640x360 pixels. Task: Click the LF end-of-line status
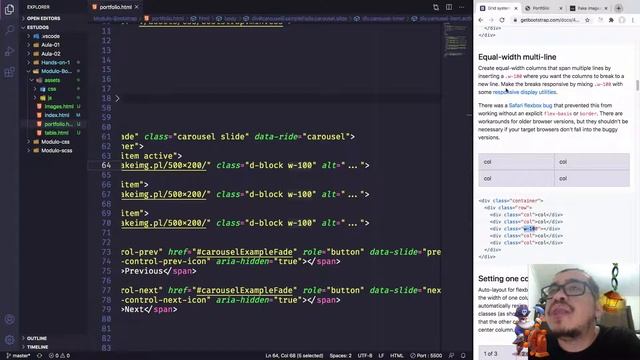click(x=381, y=356)
